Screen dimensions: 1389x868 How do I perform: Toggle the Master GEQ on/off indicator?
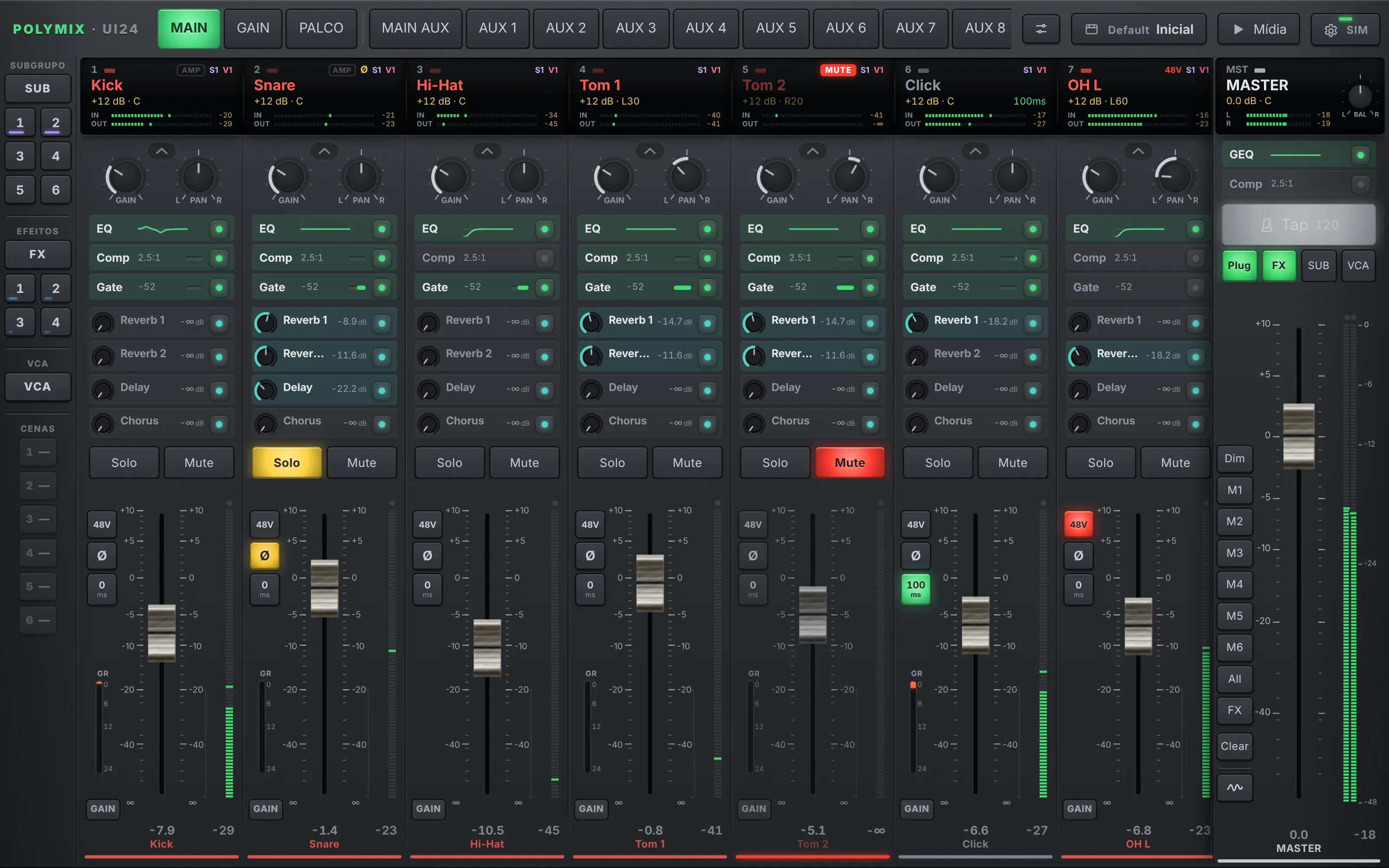pos(1360,155)
